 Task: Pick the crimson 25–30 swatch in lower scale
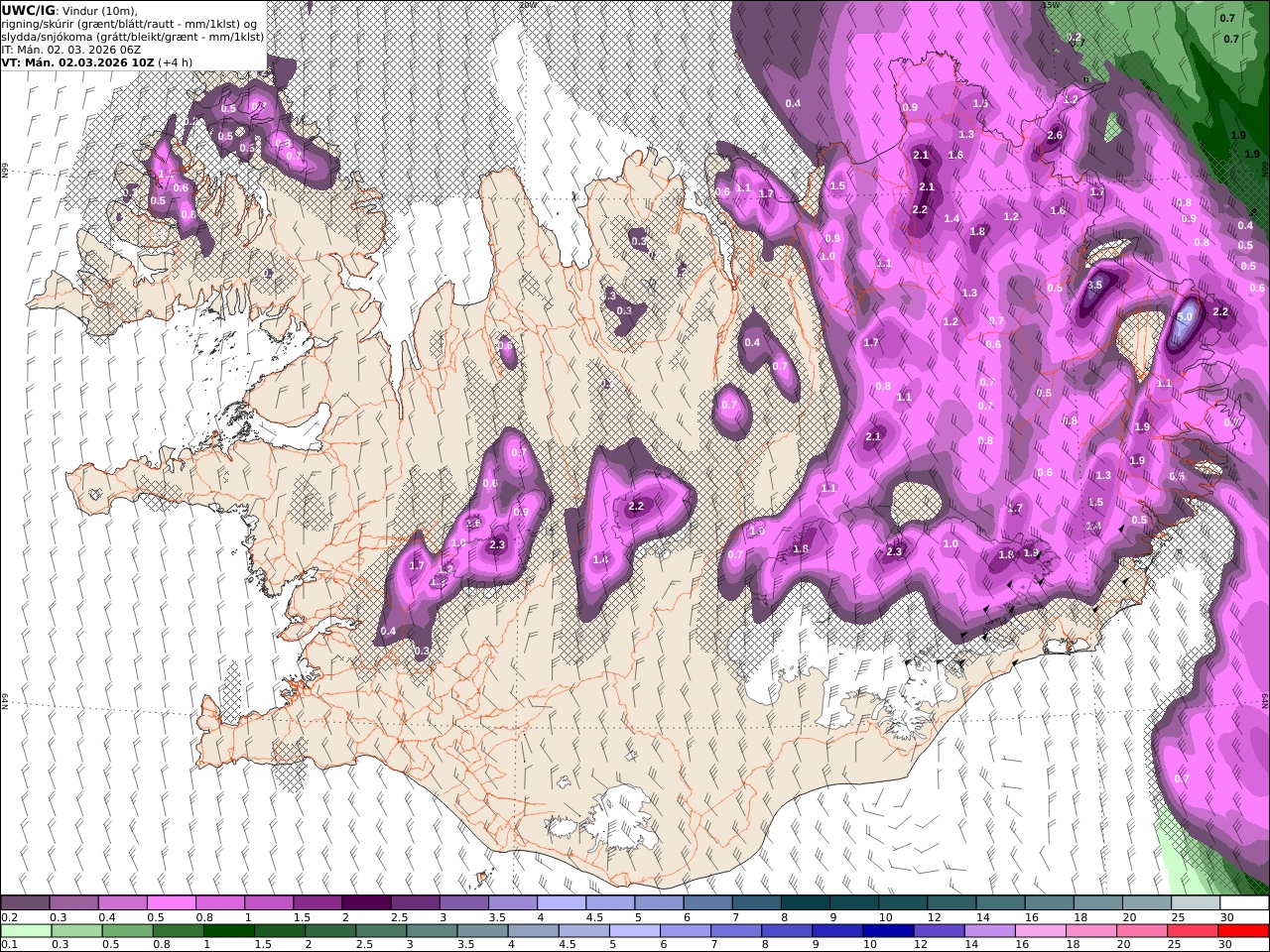(1192, 931)
